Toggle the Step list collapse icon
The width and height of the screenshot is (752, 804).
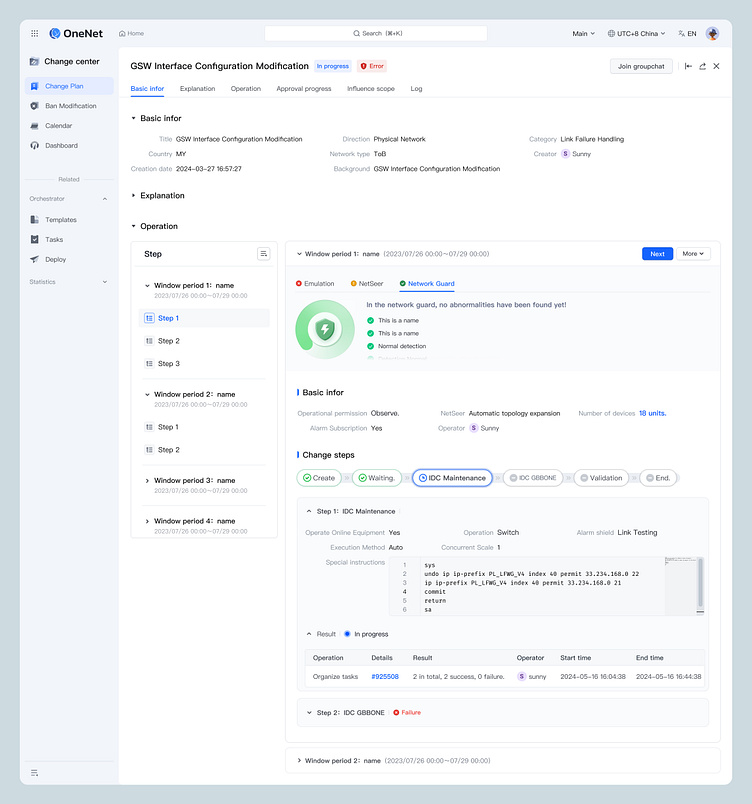263,254
